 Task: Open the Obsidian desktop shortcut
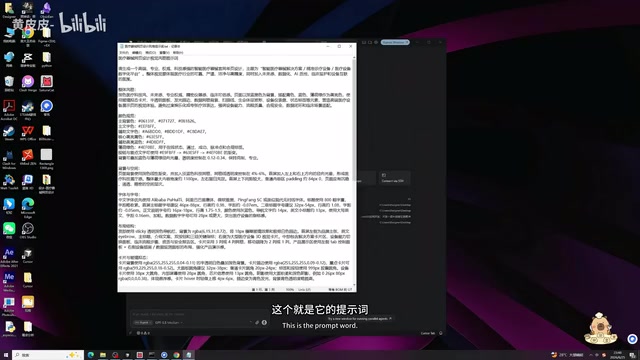pyautogui.click(x=47, y=9)
